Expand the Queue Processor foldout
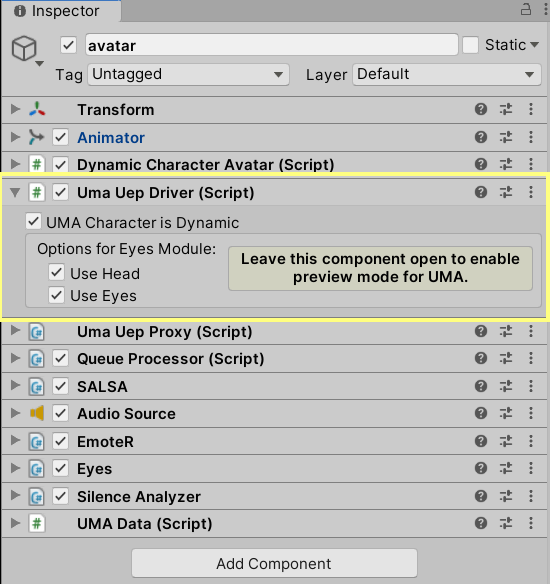 coord(15,358)
